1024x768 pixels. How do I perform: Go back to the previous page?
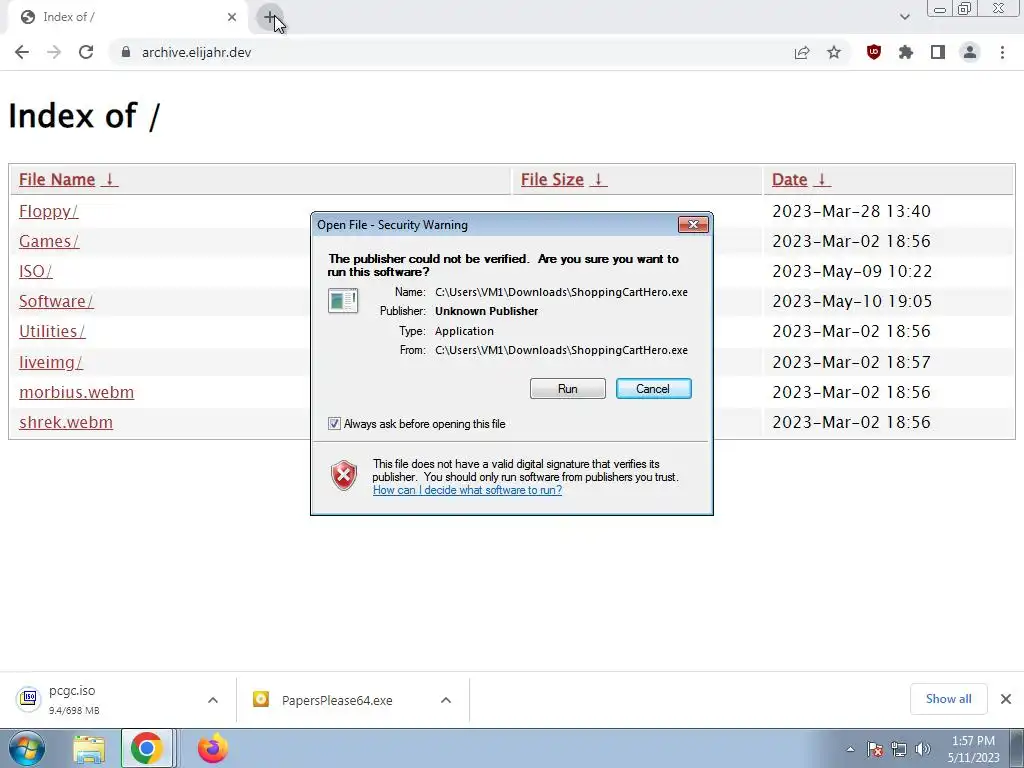pos(22,52)
